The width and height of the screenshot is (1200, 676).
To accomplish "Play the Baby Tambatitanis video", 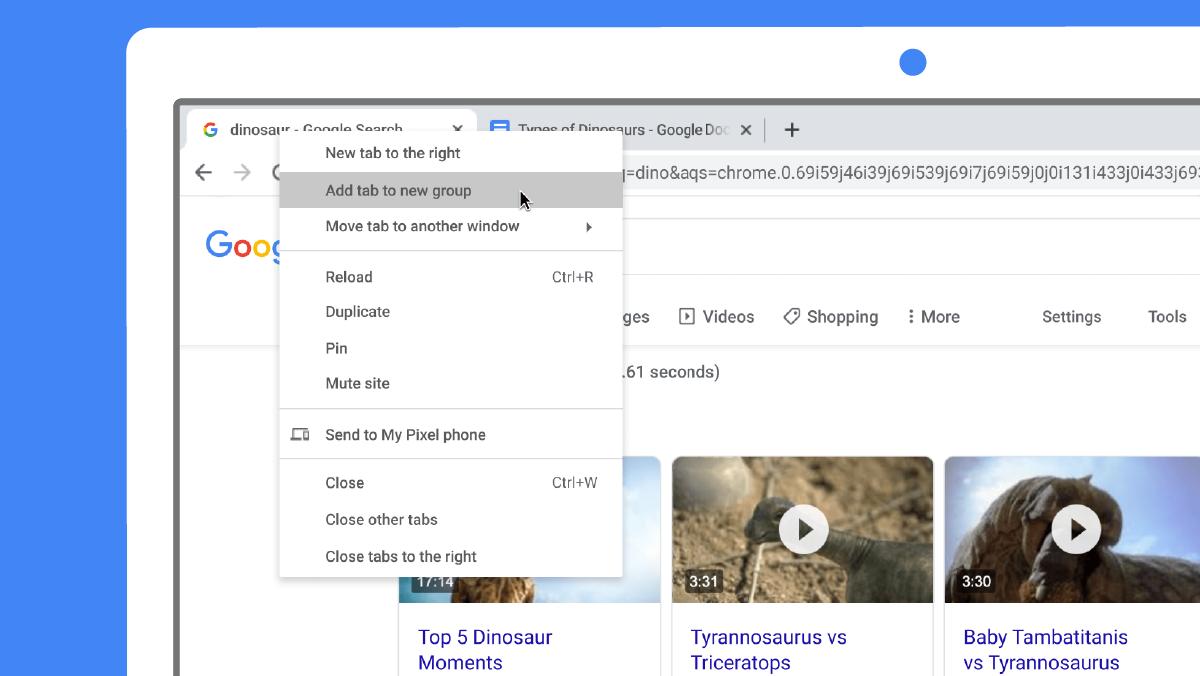I will 1076,529.
